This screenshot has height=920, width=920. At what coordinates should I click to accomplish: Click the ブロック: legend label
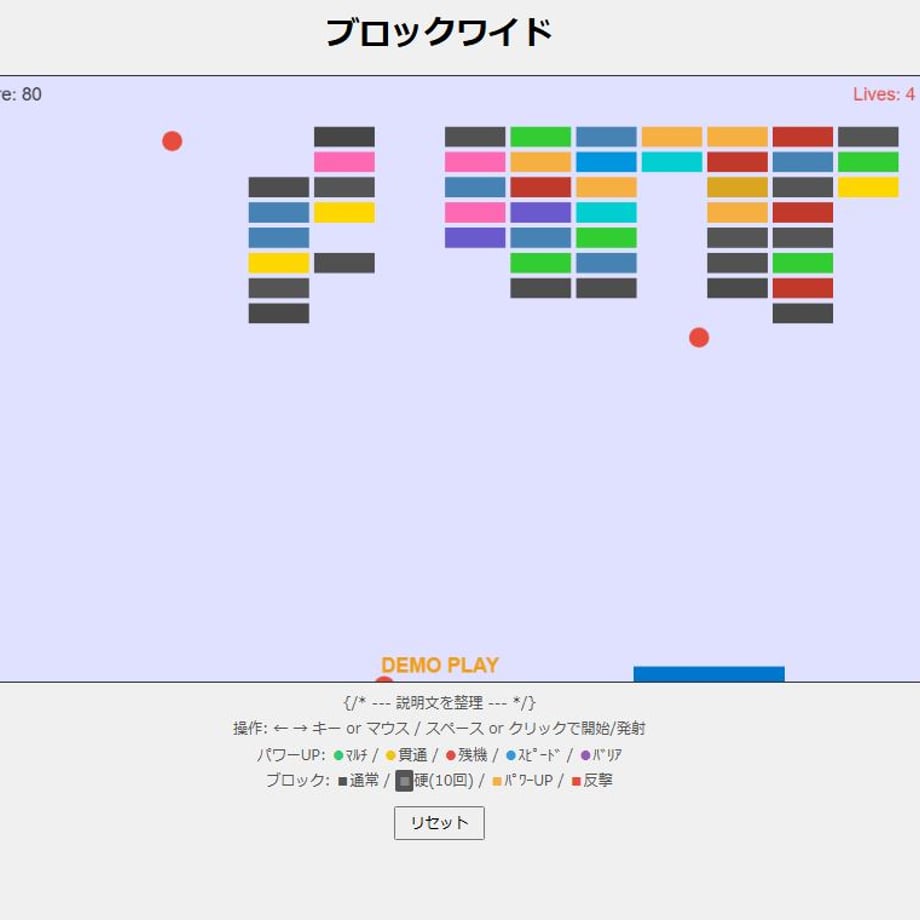[x=298, y=780]
